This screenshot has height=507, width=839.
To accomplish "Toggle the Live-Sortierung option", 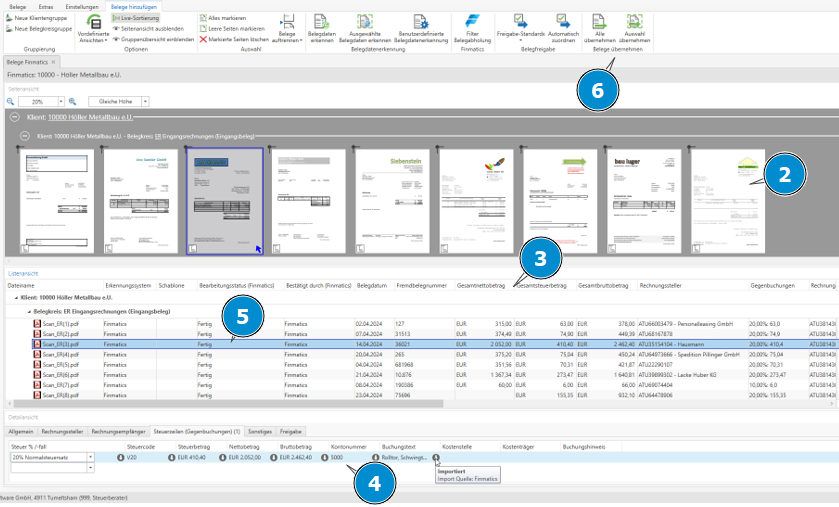I will coord(134,18).
